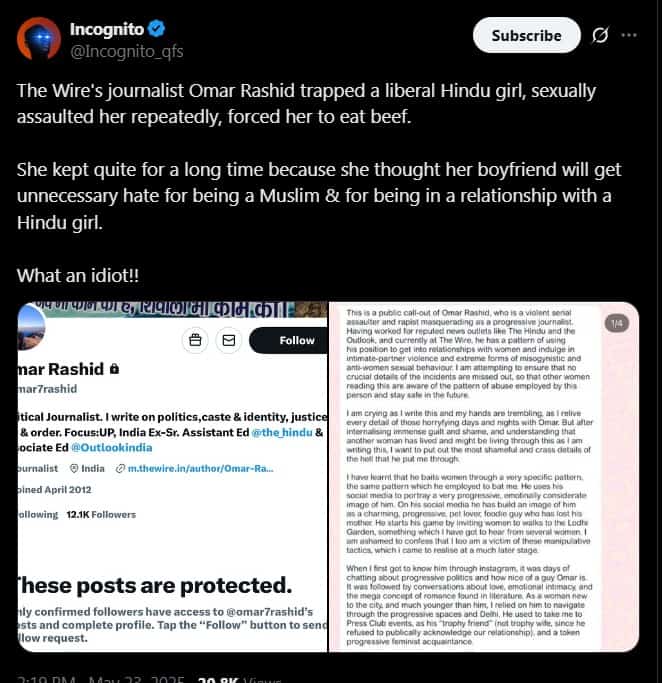Screen dimensions: 662x683
Task: Click the Grok slashed-circle icon
Action: (x=600, y=35)
